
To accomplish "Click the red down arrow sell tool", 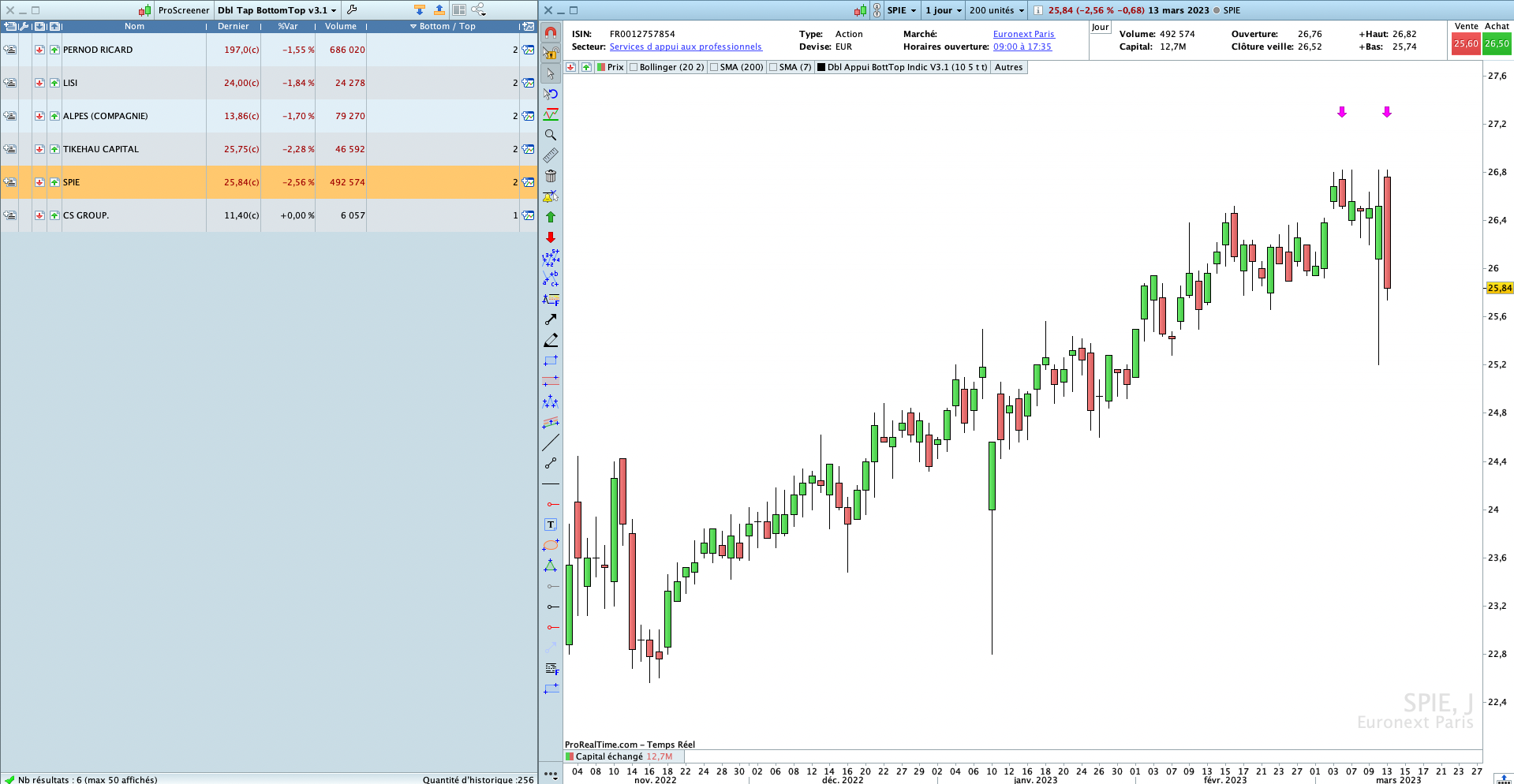I will (x=551, y=237).
